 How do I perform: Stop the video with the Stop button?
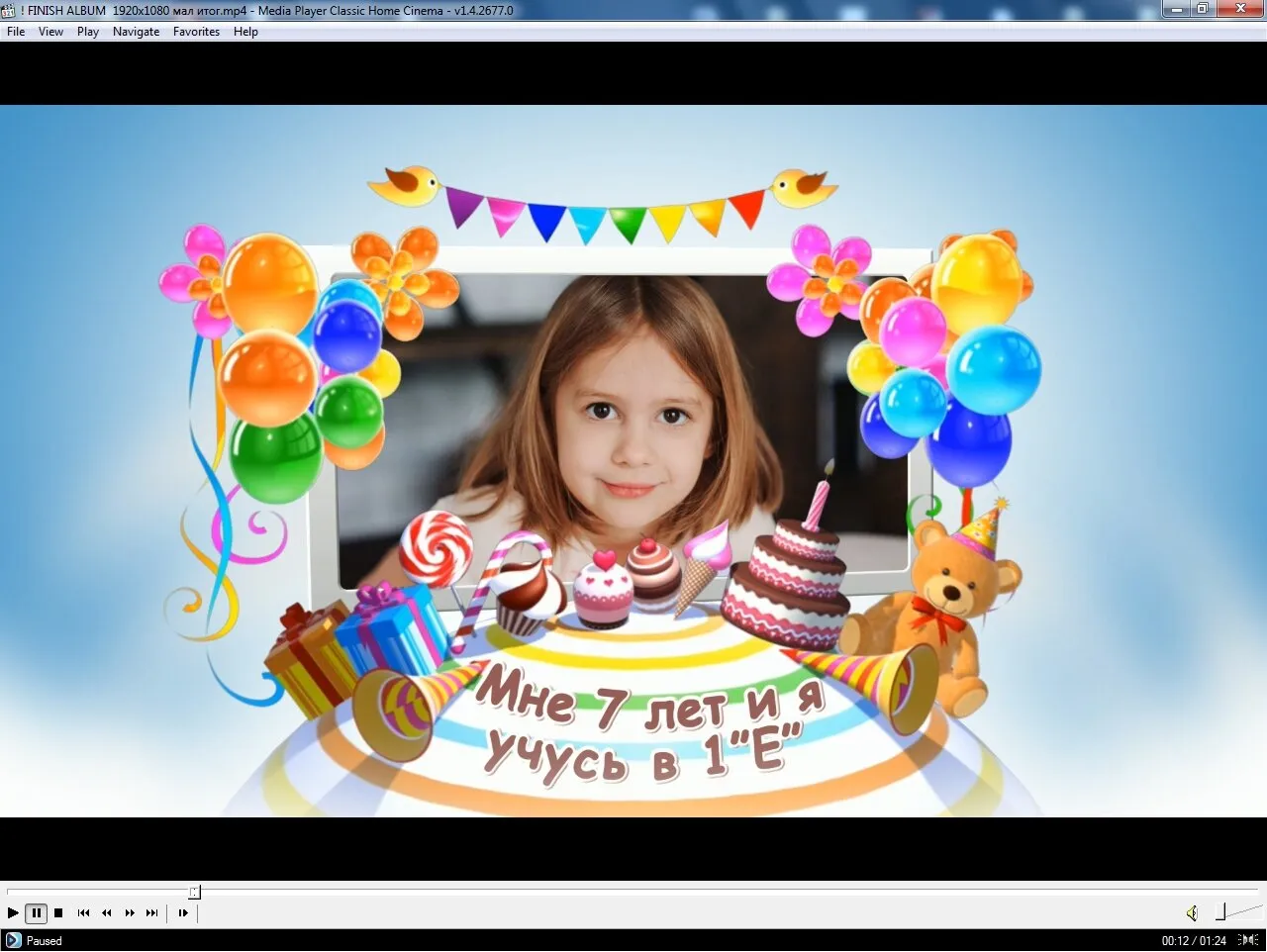coord(58,913)
